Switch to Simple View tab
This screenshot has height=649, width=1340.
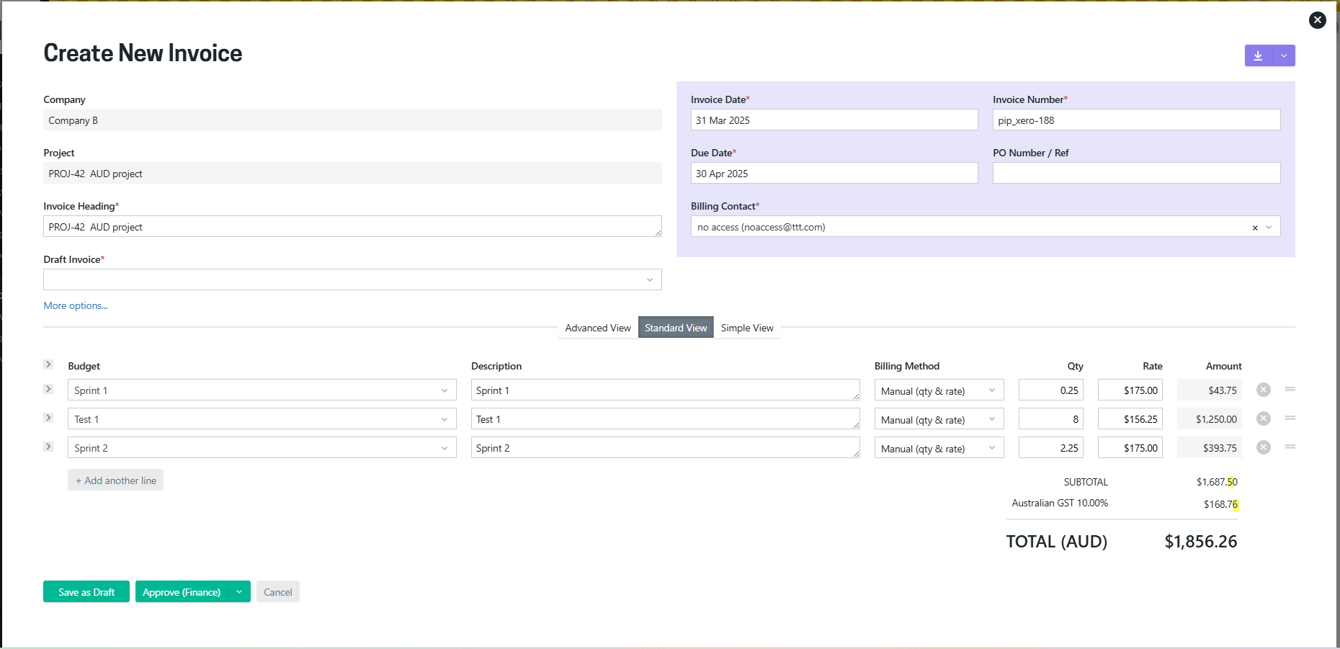point(747,328)
